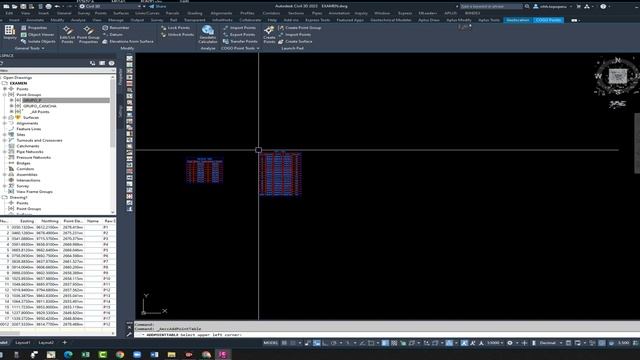Screen dimensions: 640x360
Task: Expand the Pipe Networks tree node
Action: pyautogui.click(x=5, y=152)
